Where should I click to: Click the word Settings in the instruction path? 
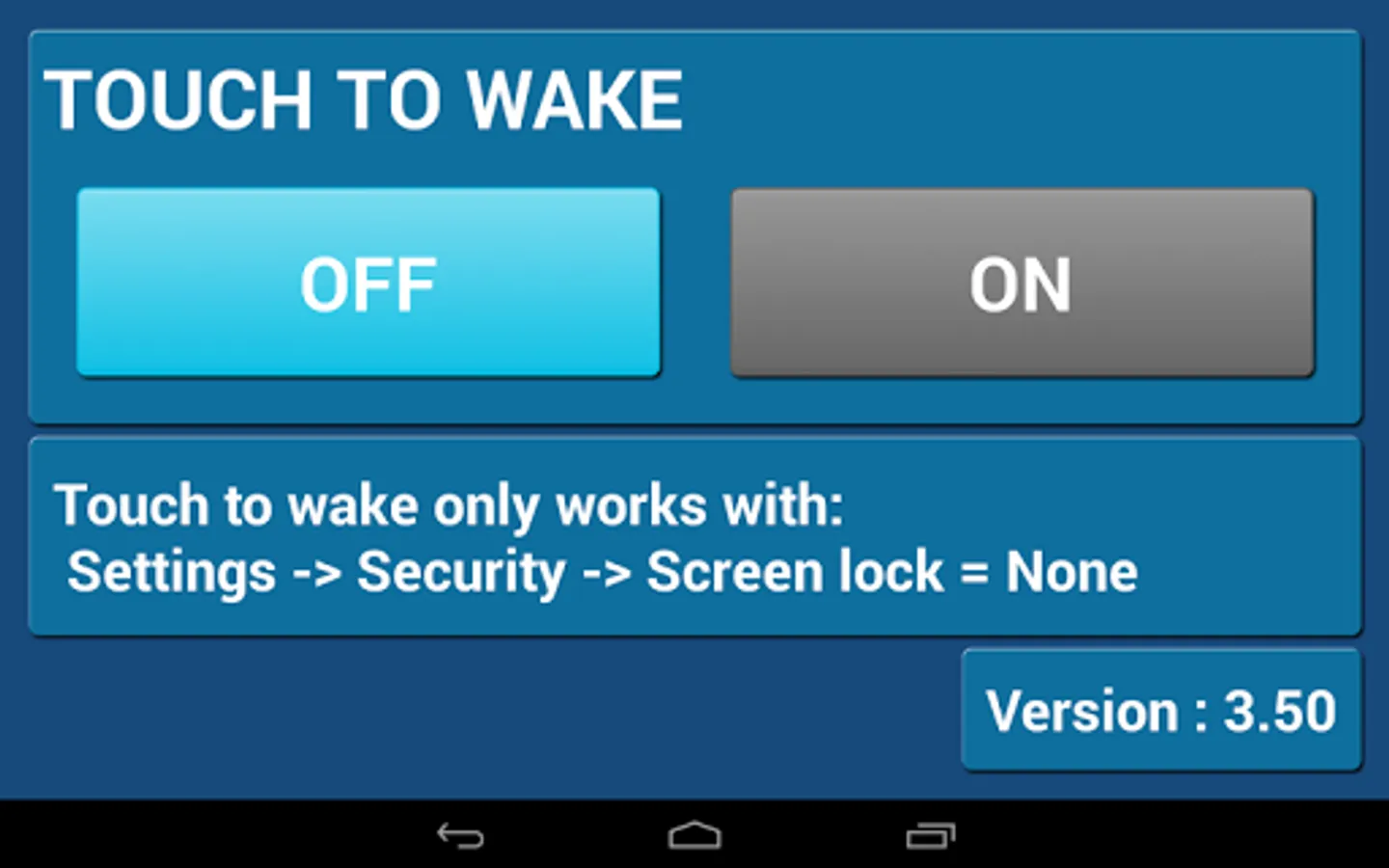[x=172, y=573]
